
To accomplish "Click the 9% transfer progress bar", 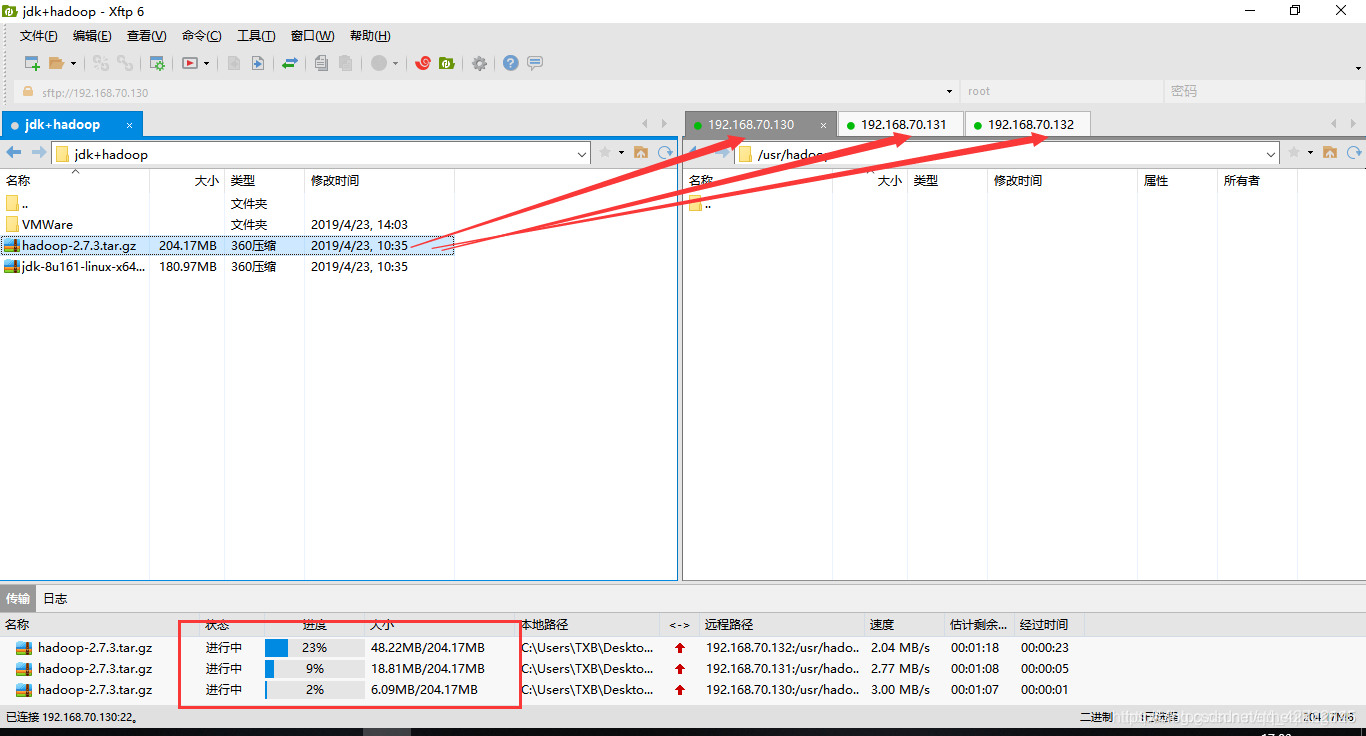I will point(314,669).
